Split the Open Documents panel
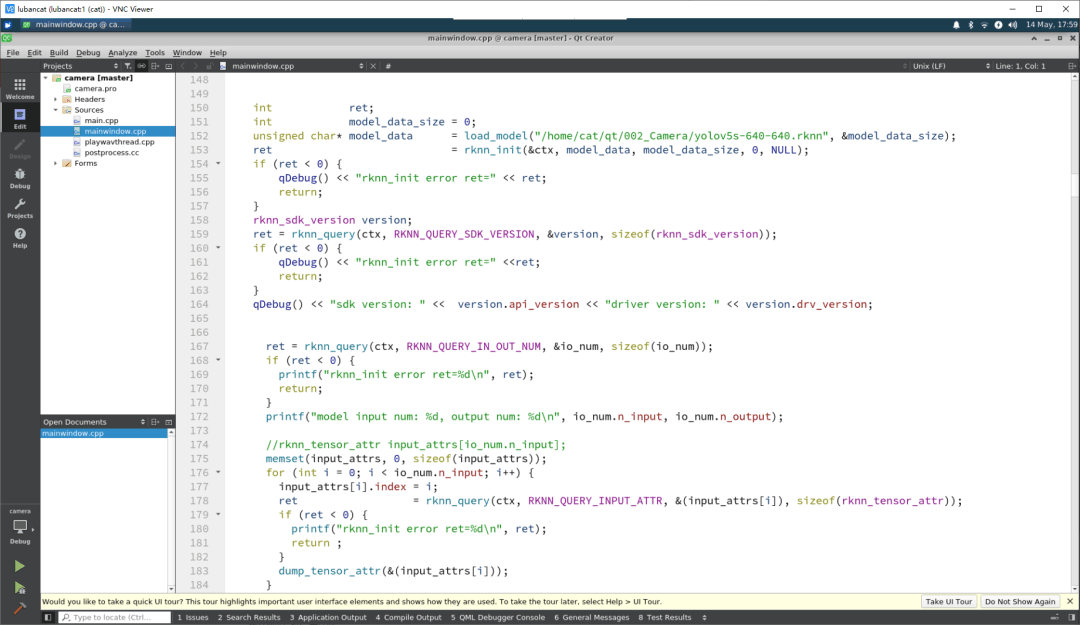This screenshot has width=1080, height=625. tap(155, 422)
